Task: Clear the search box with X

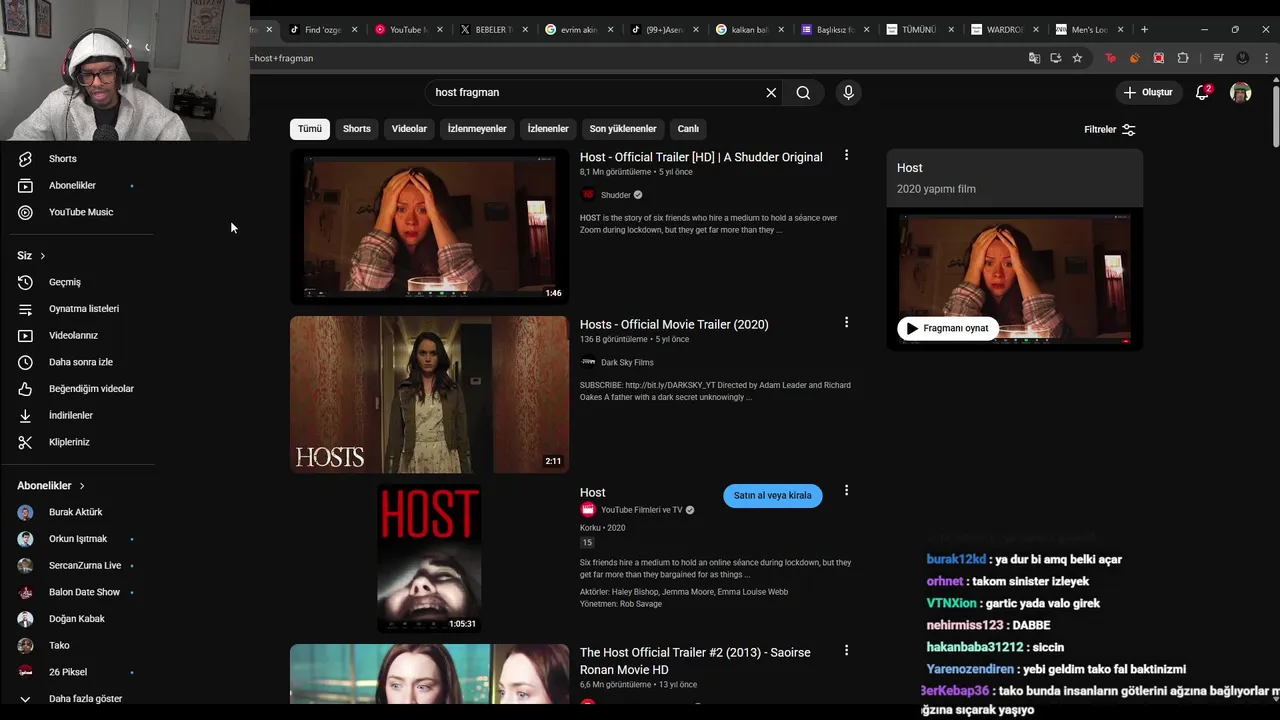Action: coord(771,92)
